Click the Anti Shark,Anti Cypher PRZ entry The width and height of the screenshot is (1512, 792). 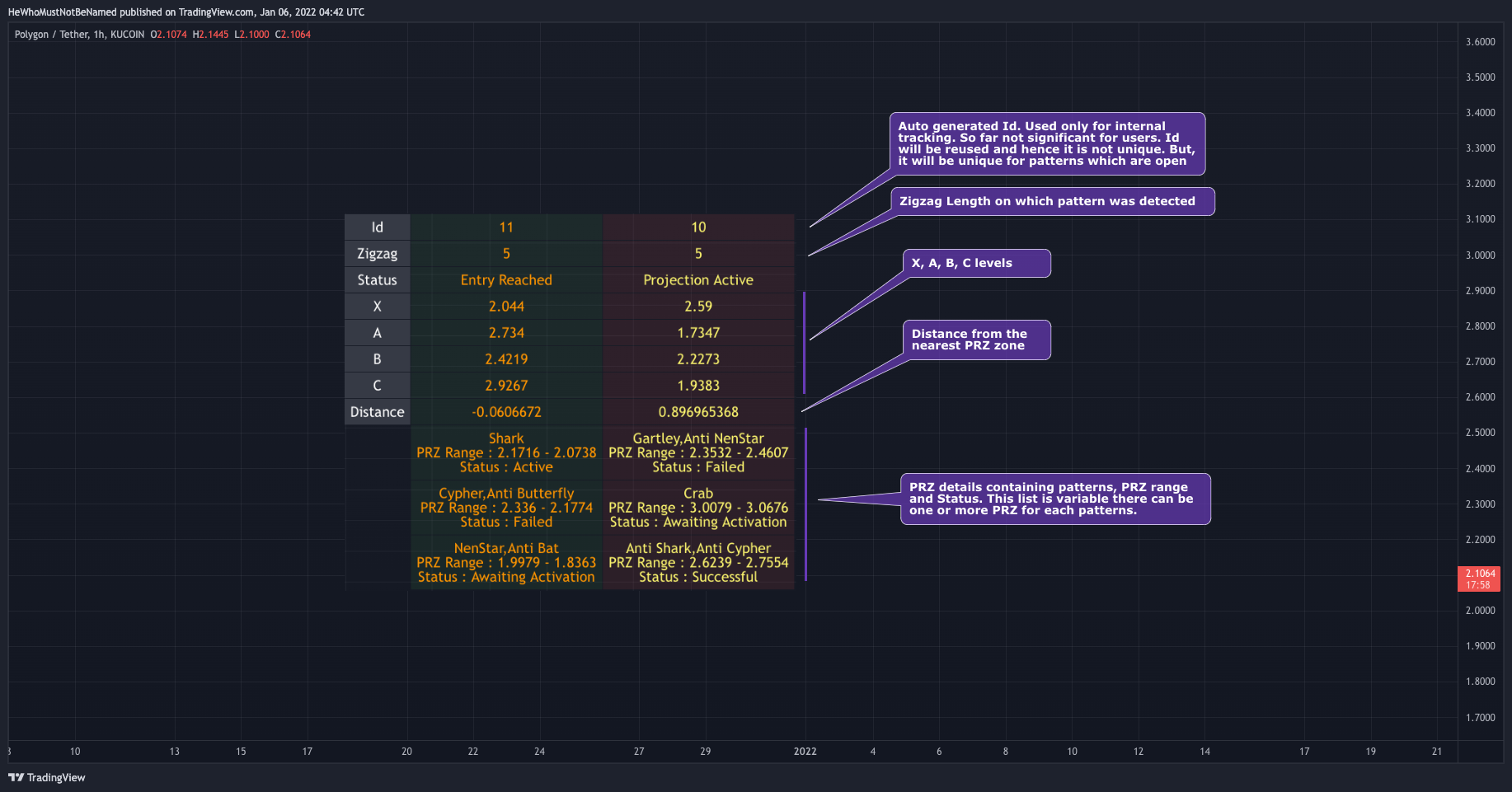pyautogui.click(x=698, y=563)
